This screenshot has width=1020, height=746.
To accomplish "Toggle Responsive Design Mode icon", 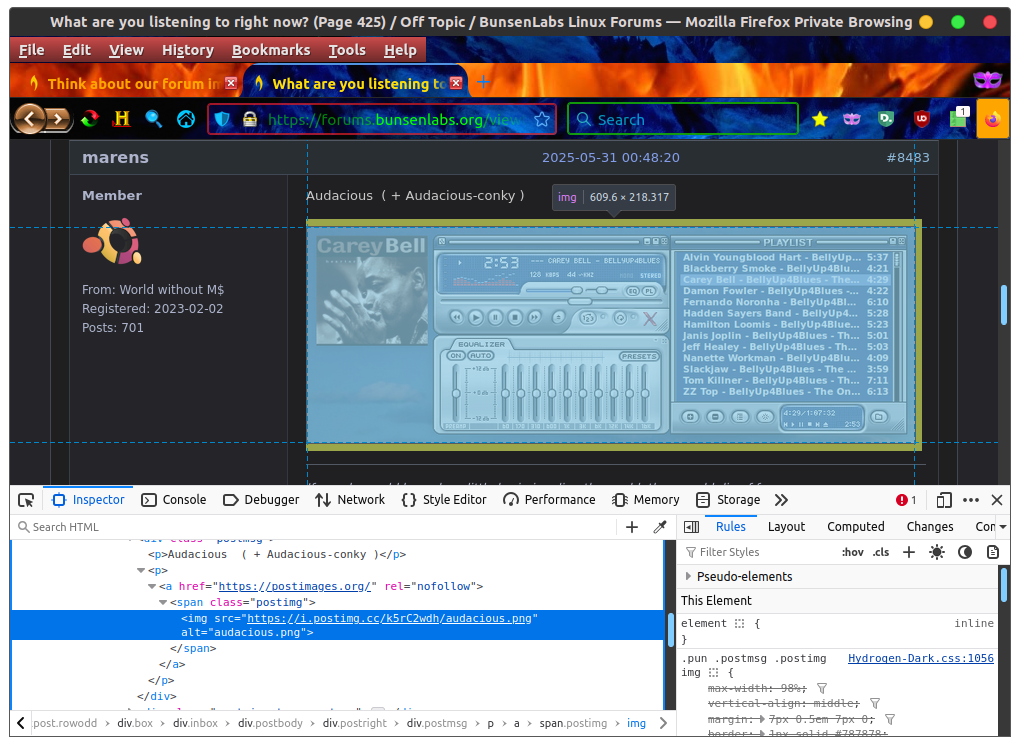I will coord(944,500).
